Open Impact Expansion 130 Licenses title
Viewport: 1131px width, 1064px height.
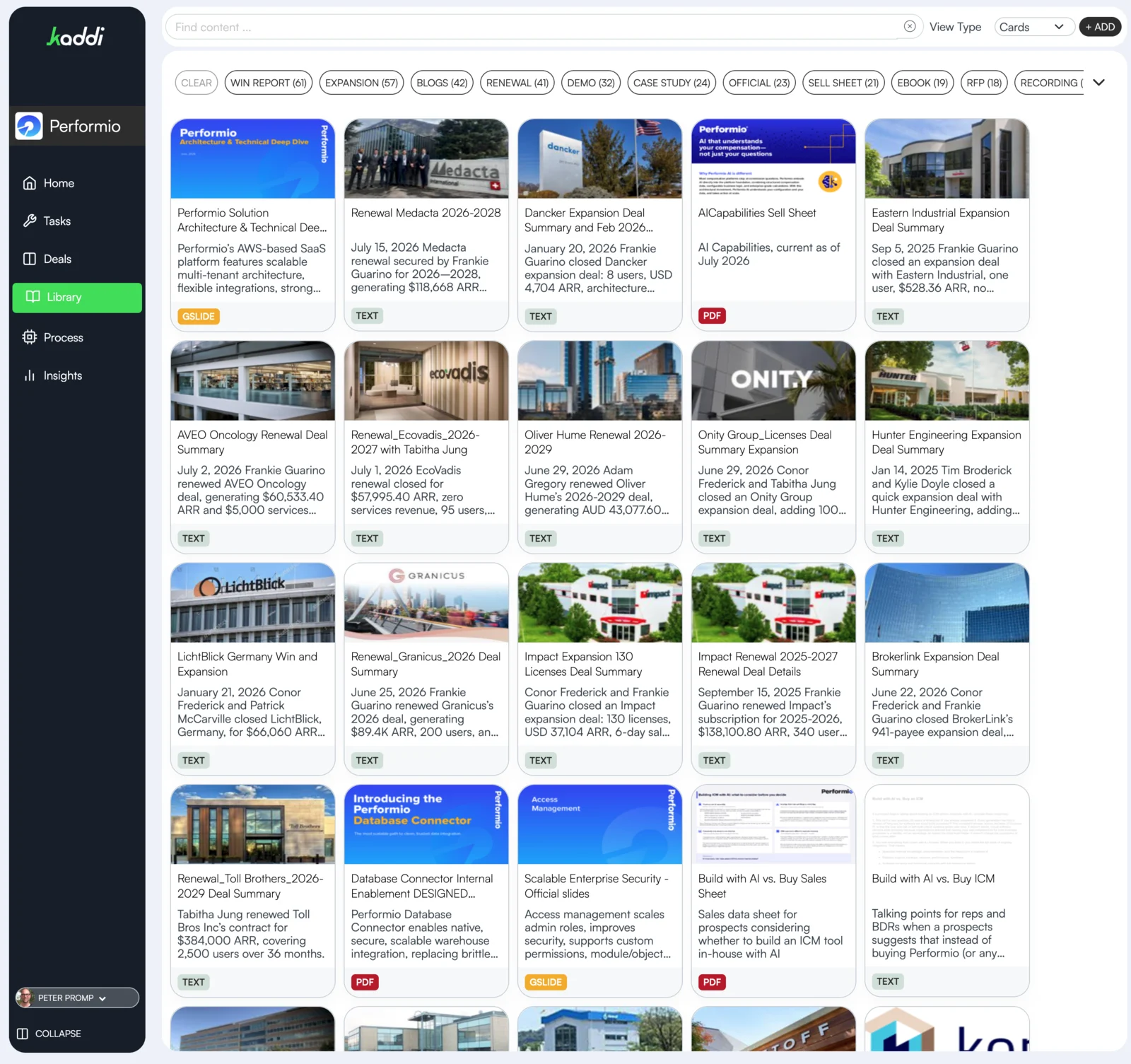click(583, 664)
